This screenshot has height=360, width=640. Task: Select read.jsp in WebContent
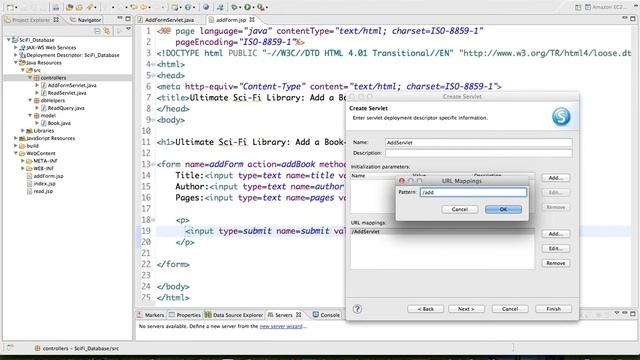coord(43,191)
